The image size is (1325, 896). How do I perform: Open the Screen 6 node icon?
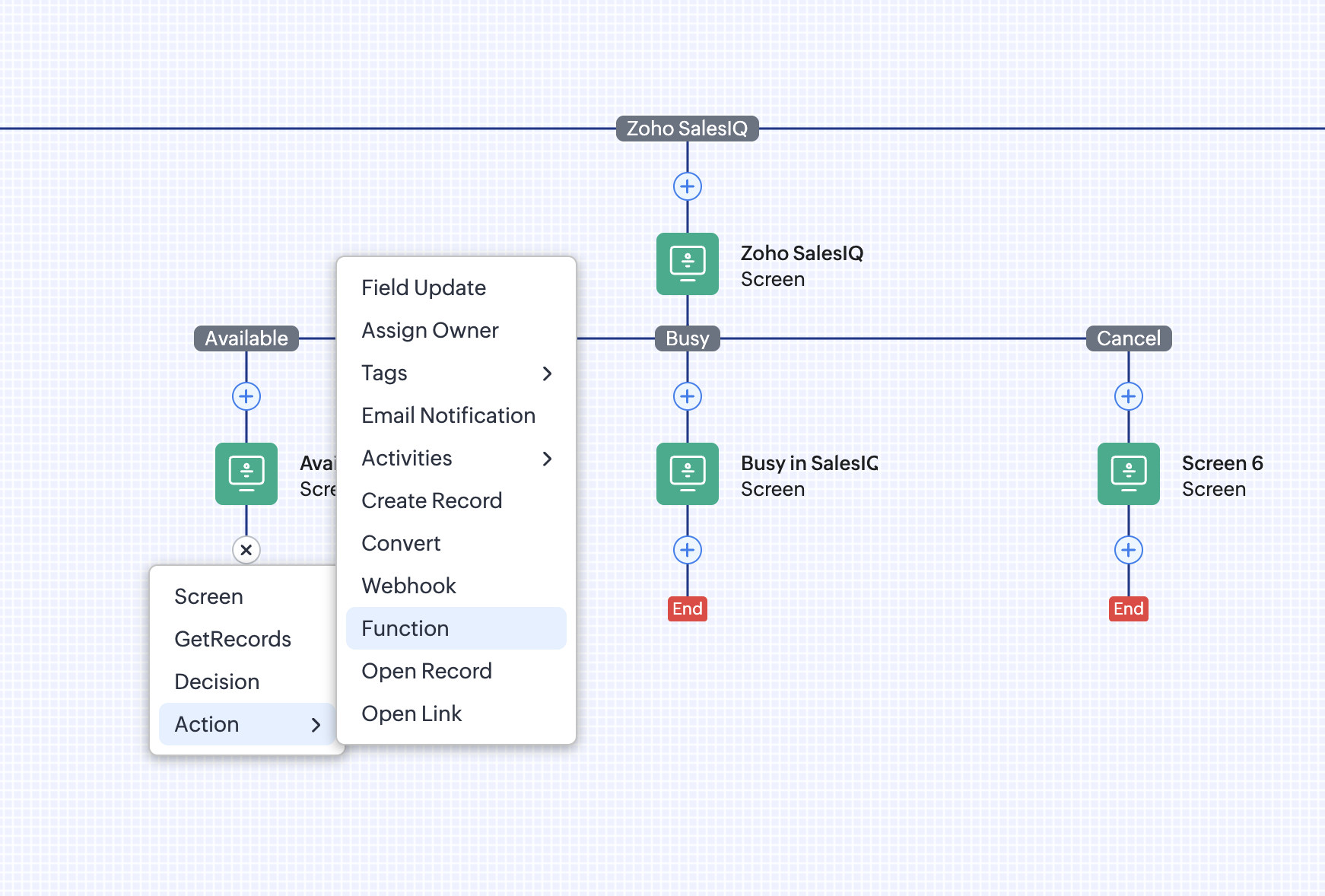1129,474
